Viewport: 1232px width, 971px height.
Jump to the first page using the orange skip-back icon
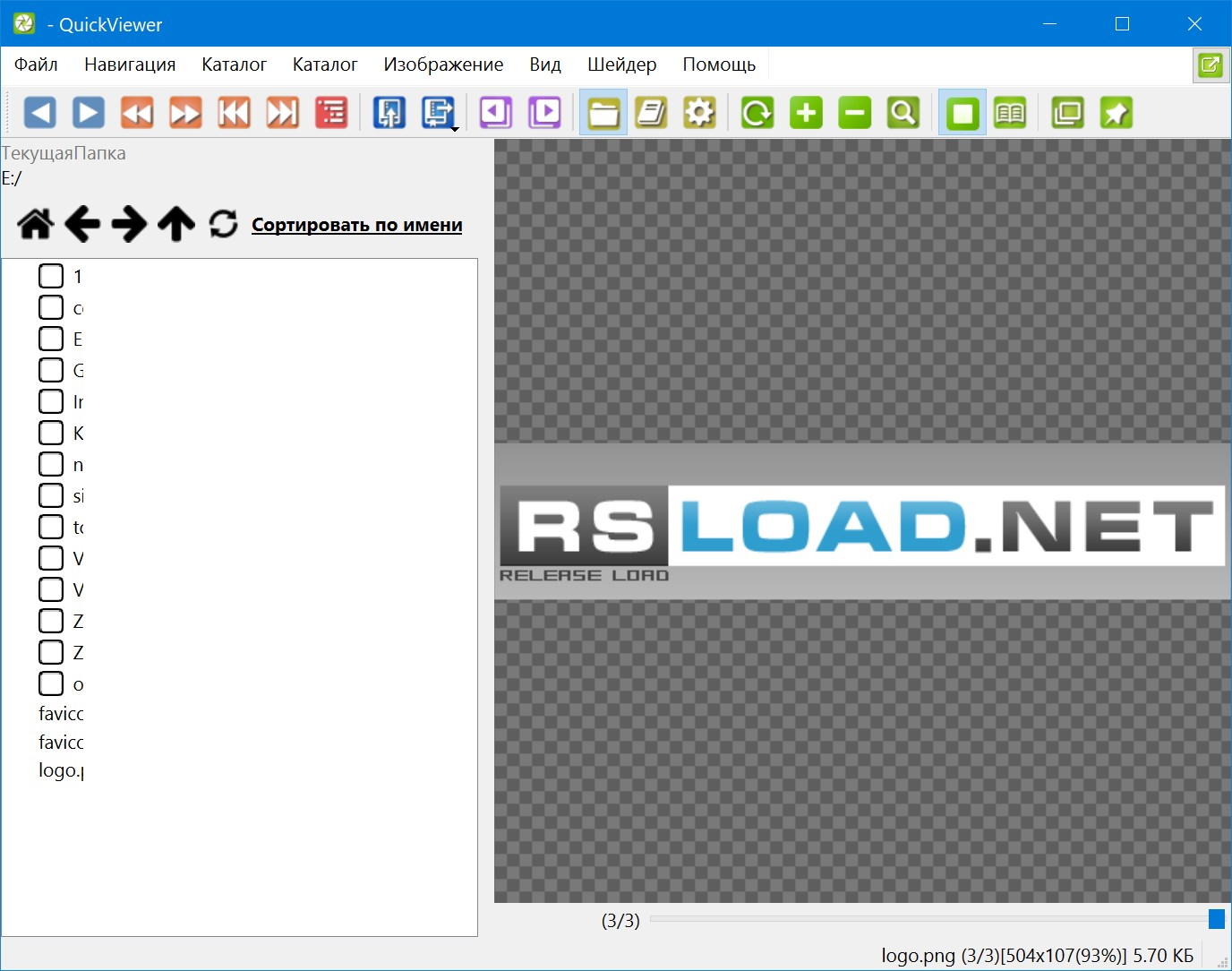click(x=234, y=113)
